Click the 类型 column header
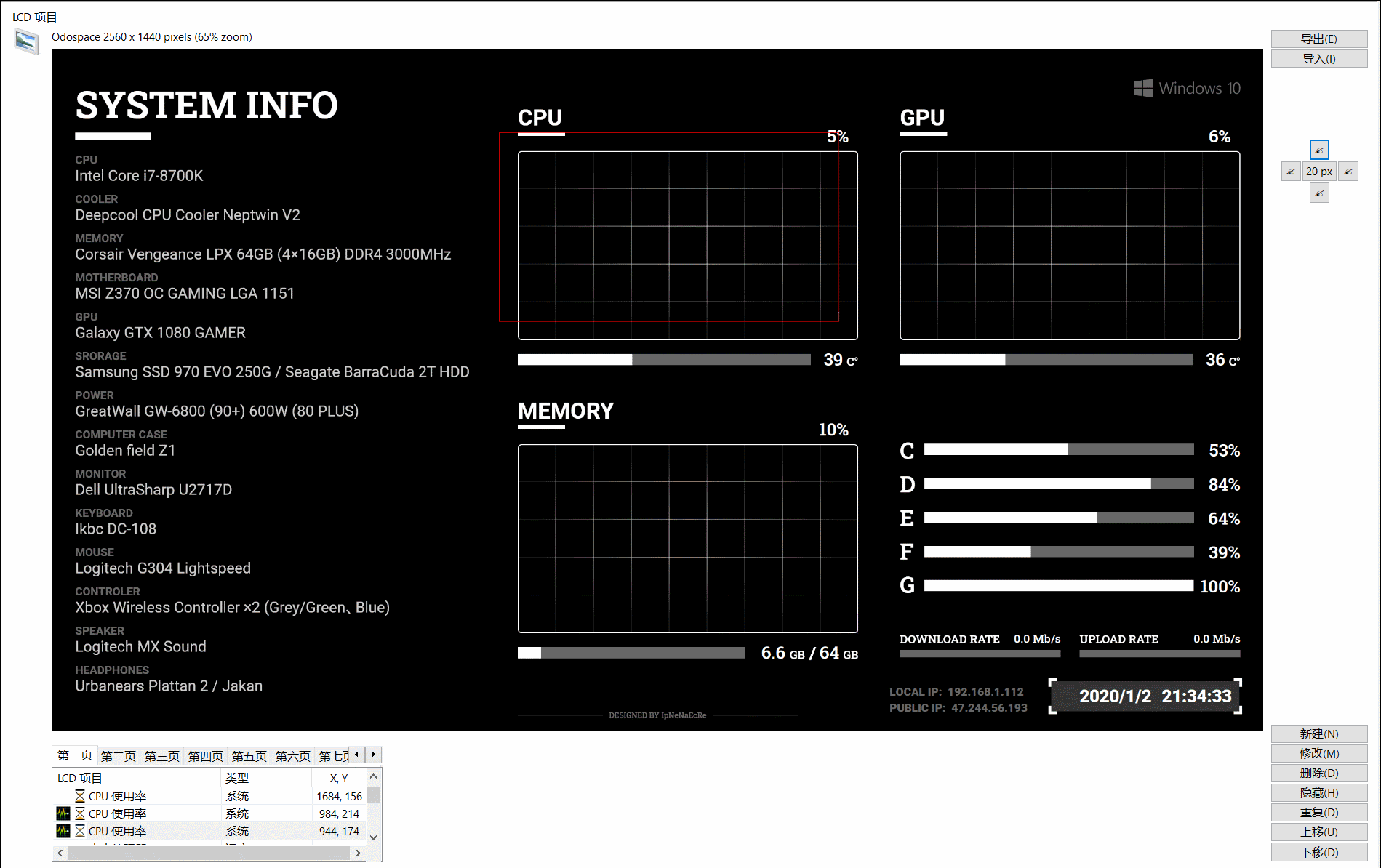 tap(266, 778)
